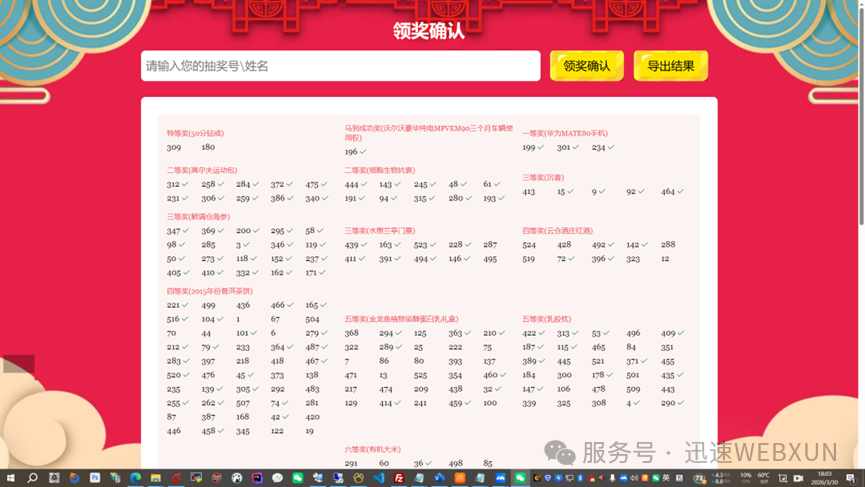
Task: Launch Photoshop from the taskbar
Action: tap(95, 478)
